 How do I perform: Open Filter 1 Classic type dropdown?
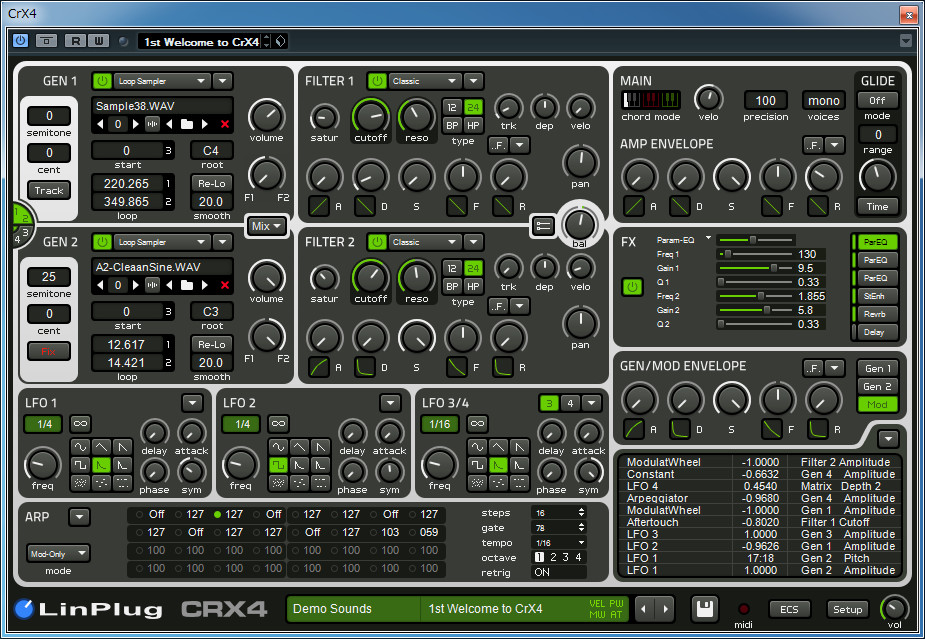(x=425, y=81)
